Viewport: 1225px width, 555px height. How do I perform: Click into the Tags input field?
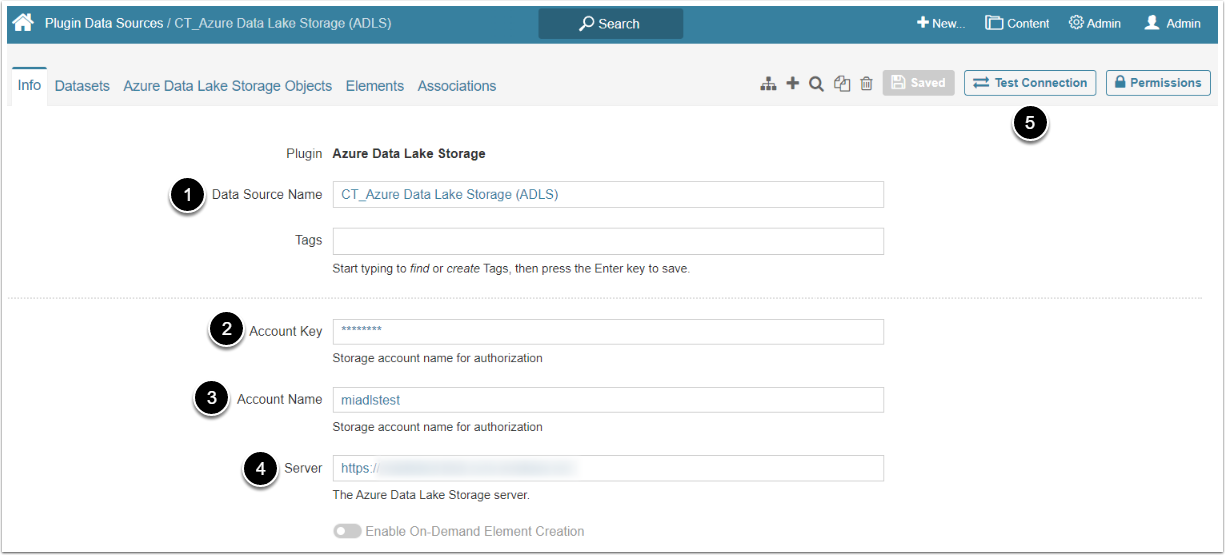pos(608,241)
